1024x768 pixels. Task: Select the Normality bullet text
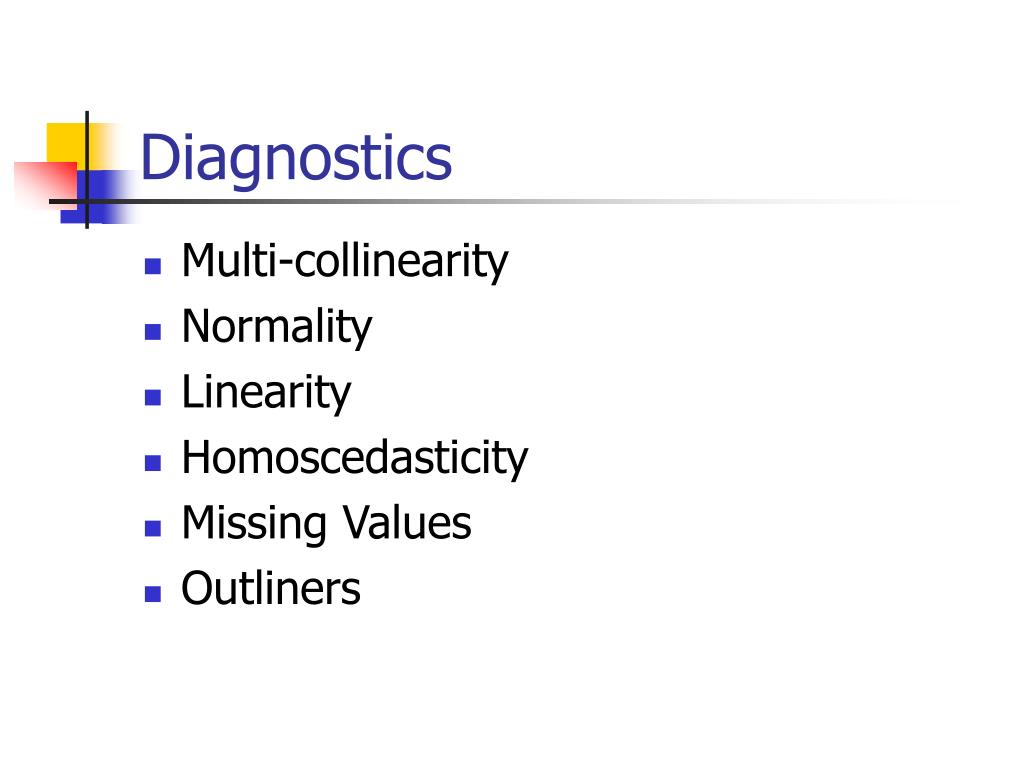tap(277, 327)
